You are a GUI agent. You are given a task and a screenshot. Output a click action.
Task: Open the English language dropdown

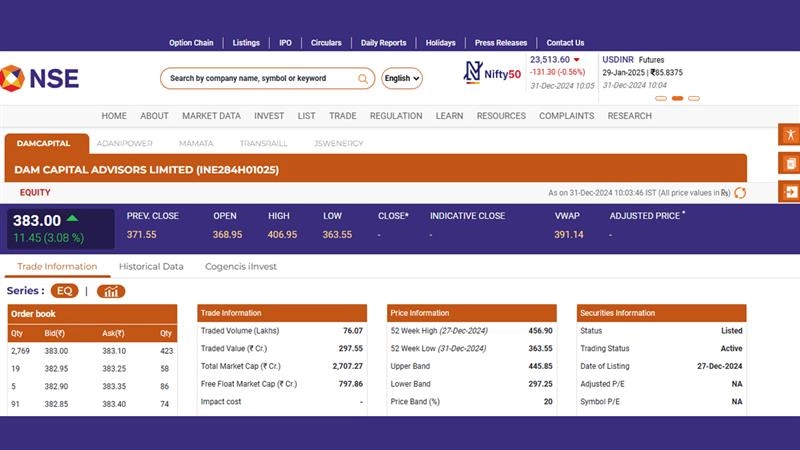[402, 78]
